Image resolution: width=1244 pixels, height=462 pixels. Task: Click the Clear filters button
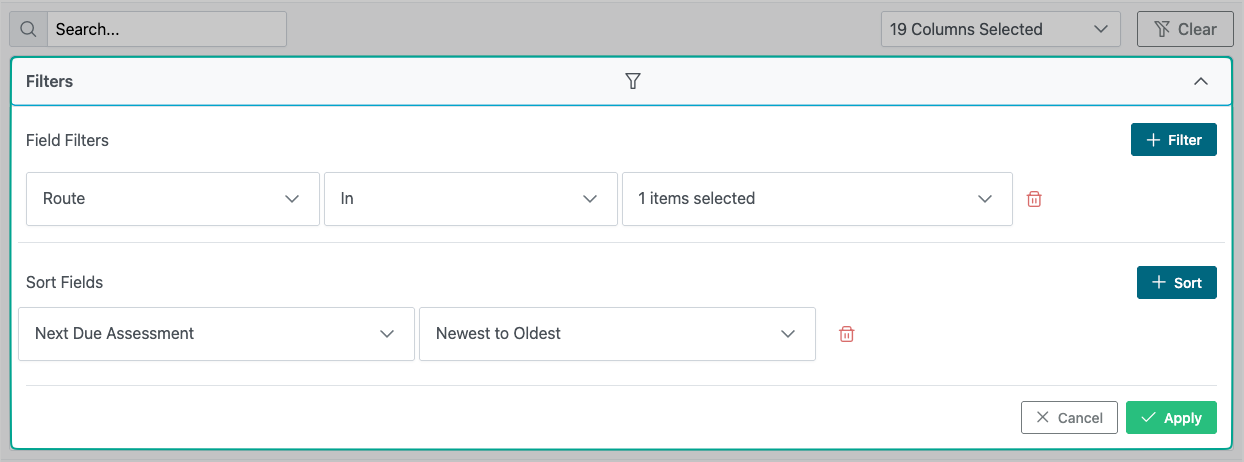[1185, 29]
